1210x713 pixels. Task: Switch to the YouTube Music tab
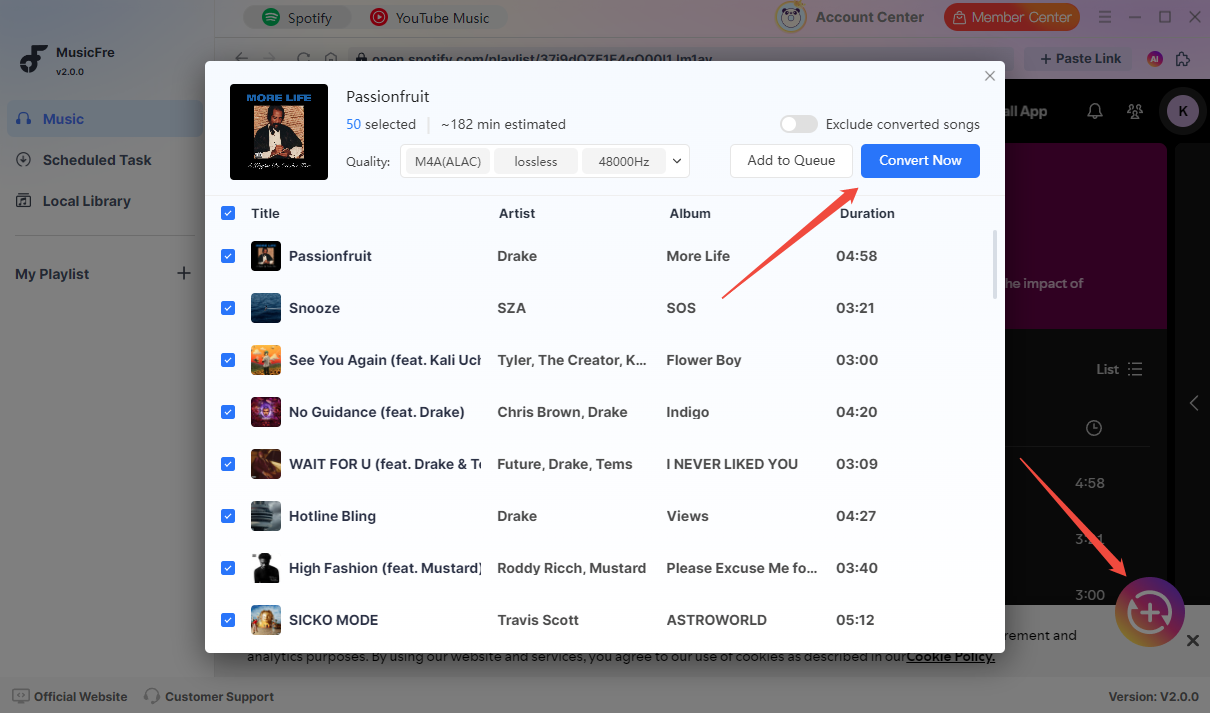pyautogui.click(x=430, y=18)
